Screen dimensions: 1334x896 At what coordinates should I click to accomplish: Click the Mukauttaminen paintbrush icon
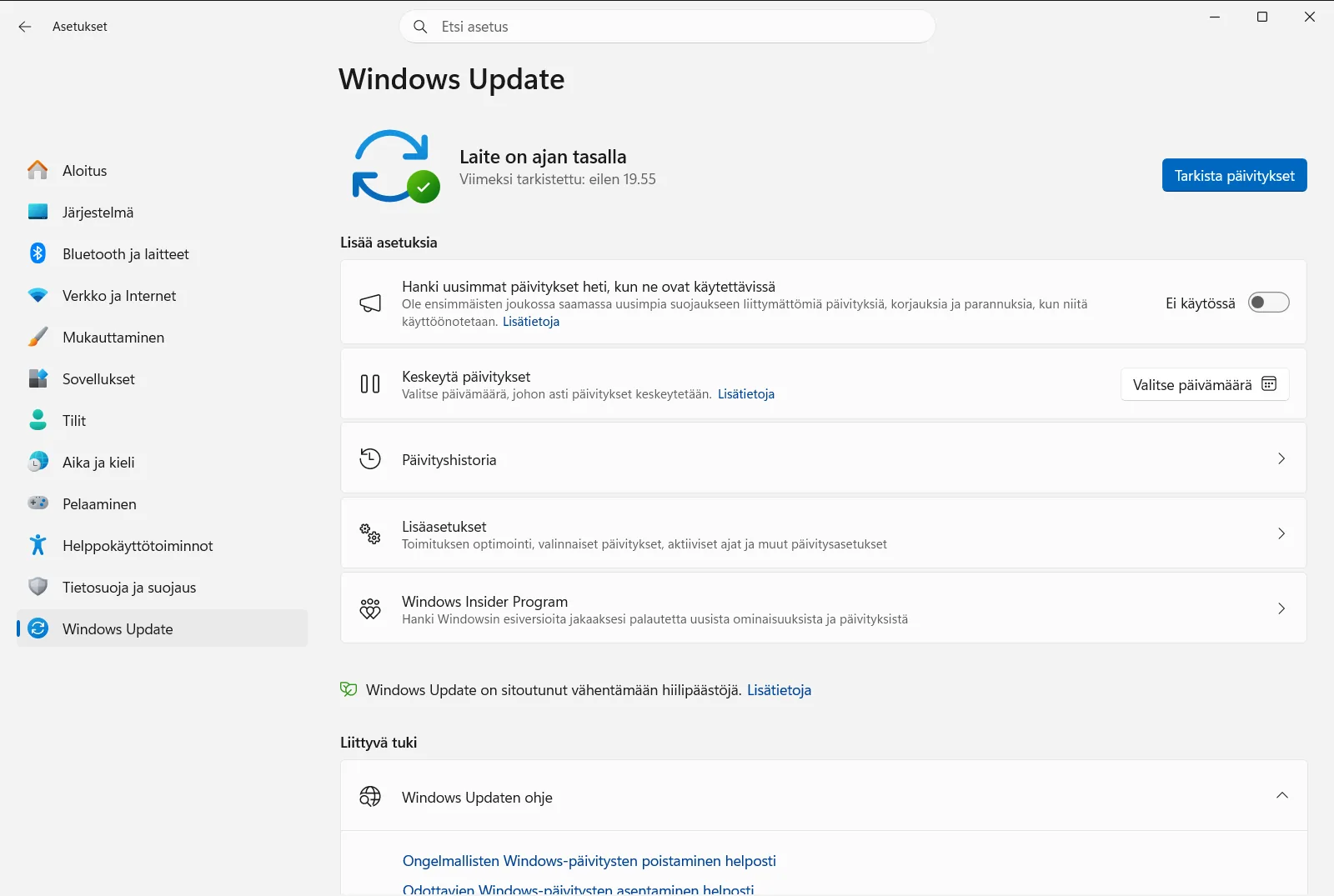[x=38, y=337]
